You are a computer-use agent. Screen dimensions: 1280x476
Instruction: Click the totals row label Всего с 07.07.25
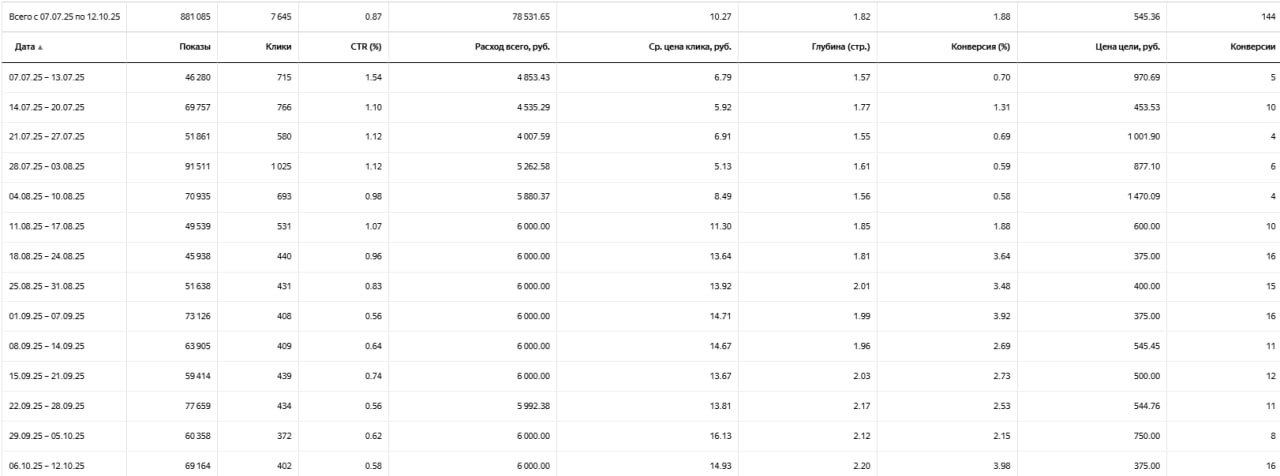point(63,16)
